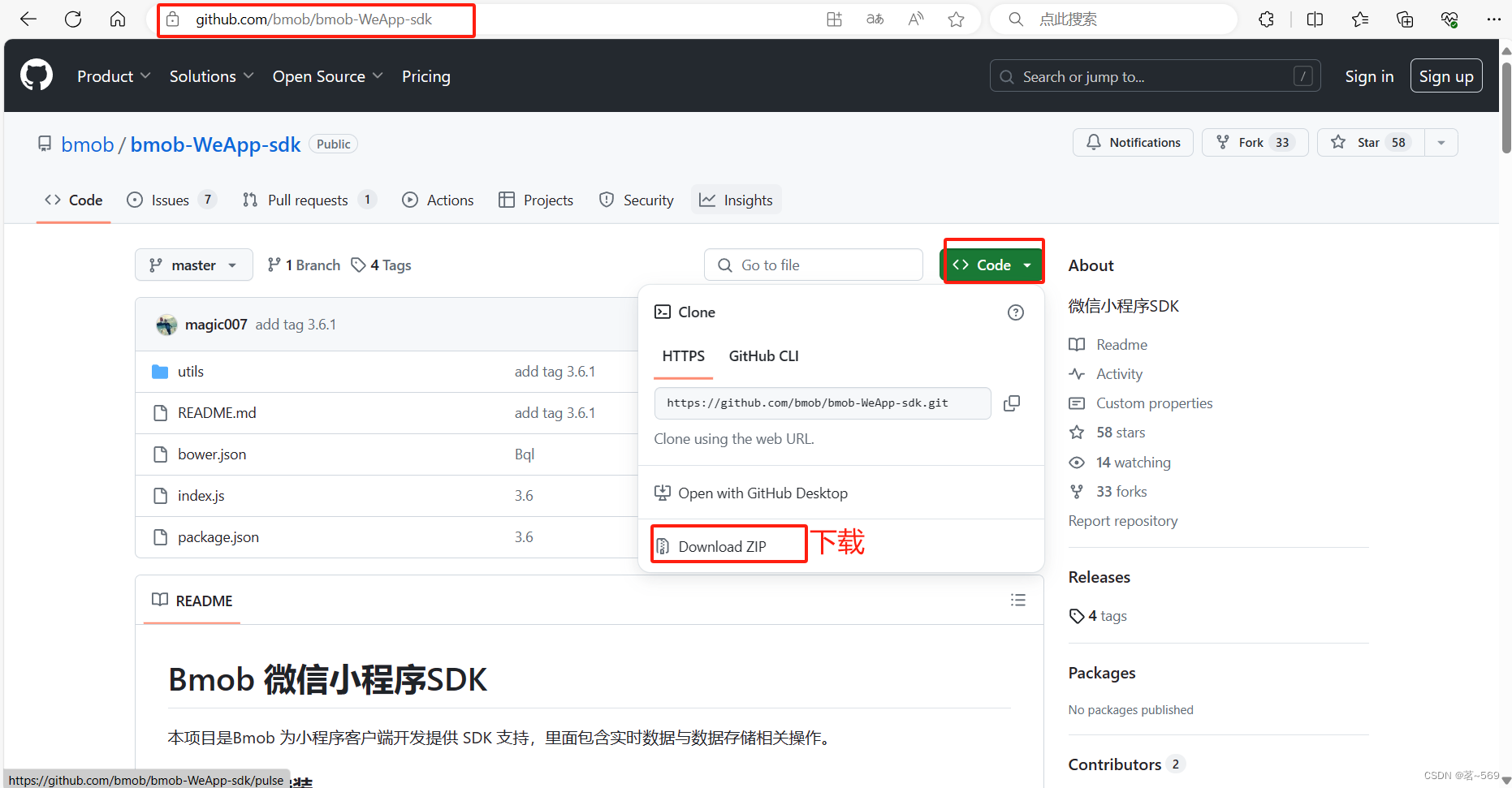The height and width of the screenshot is (788, 1512).
Task: Select the README tab
Action: point(192,601)
